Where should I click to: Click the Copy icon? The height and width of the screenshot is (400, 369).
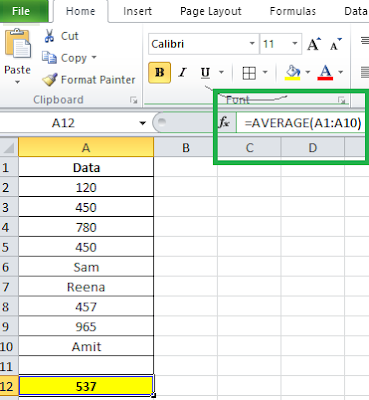[49, 58]
